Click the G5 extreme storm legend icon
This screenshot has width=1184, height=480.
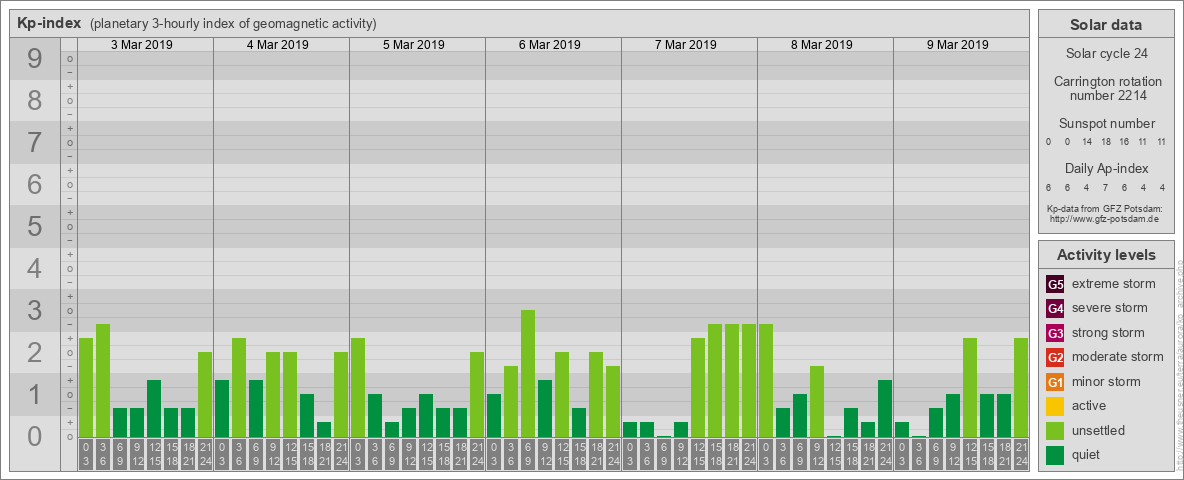pyautogui.click(x=1055, y=284)
